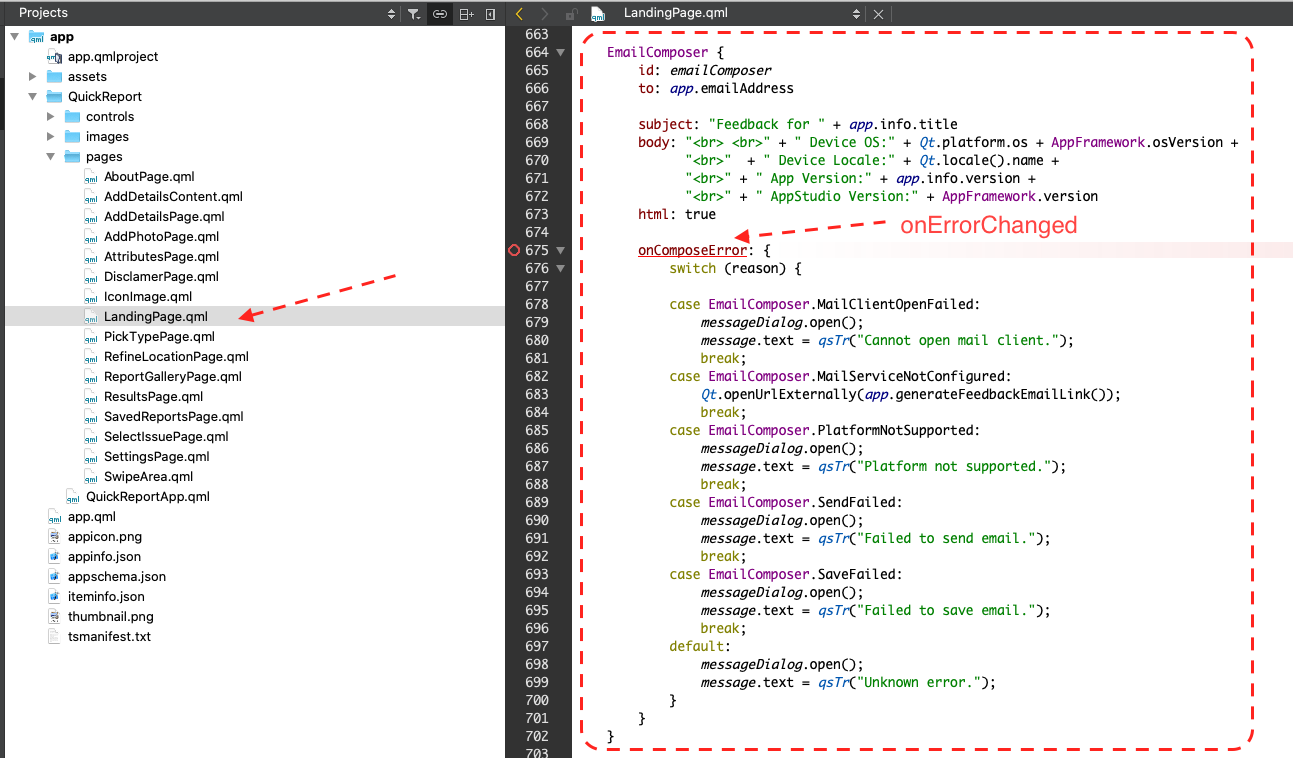Open the Projects view selector dropdown
This screenshot has width=1293, height=758.
(391, 13)
